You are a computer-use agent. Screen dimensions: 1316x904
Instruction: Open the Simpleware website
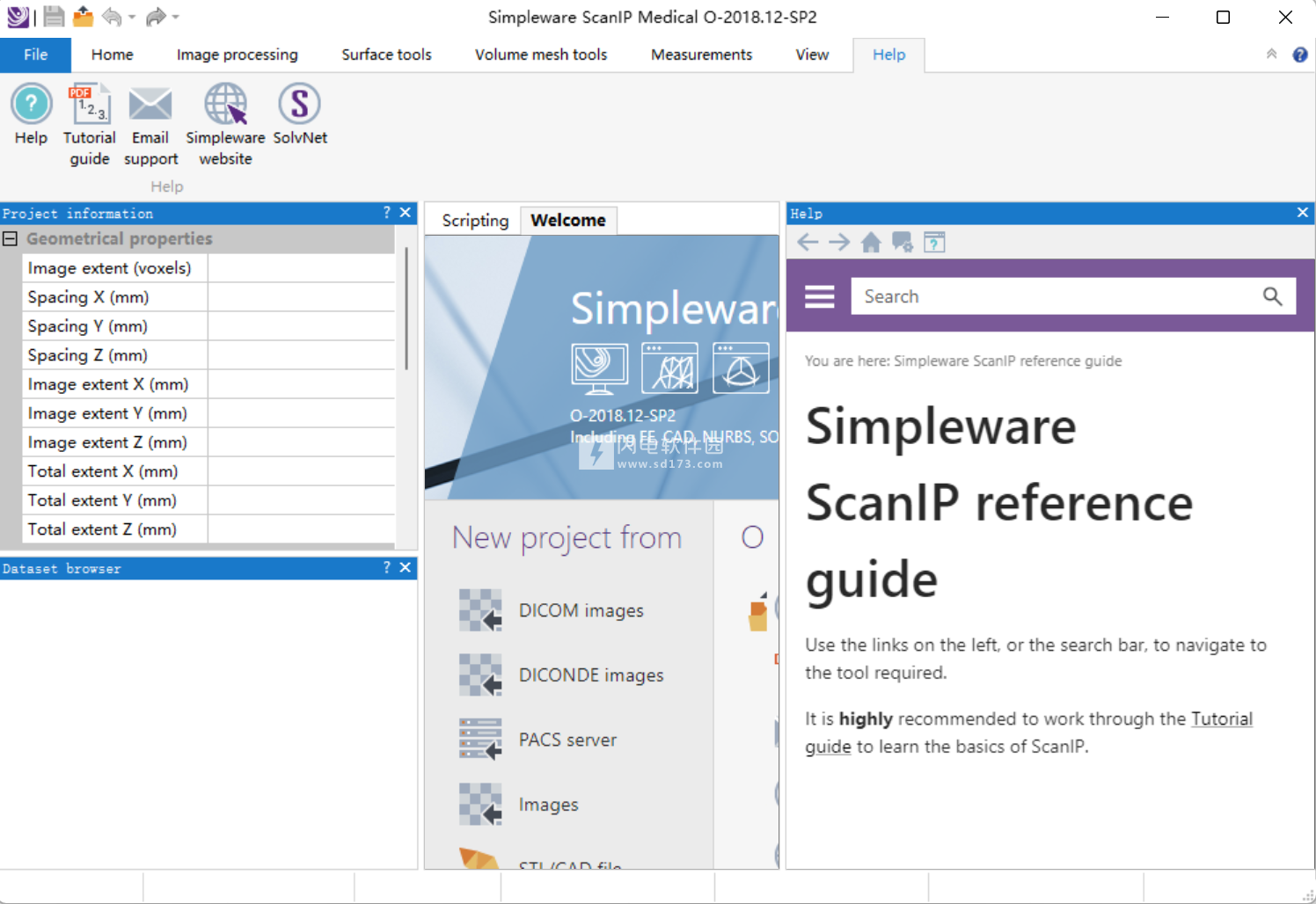click(225, 124)
